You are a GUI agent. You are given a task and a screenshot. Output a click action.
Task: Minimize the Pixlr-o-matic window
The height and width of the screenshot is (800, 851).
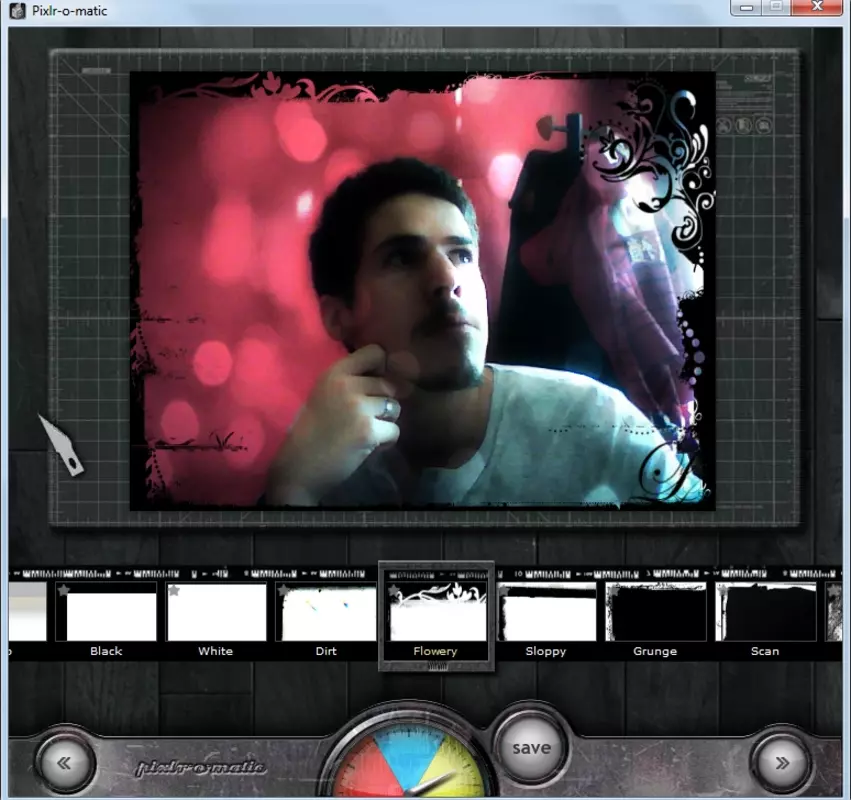(x=747, y=7)
